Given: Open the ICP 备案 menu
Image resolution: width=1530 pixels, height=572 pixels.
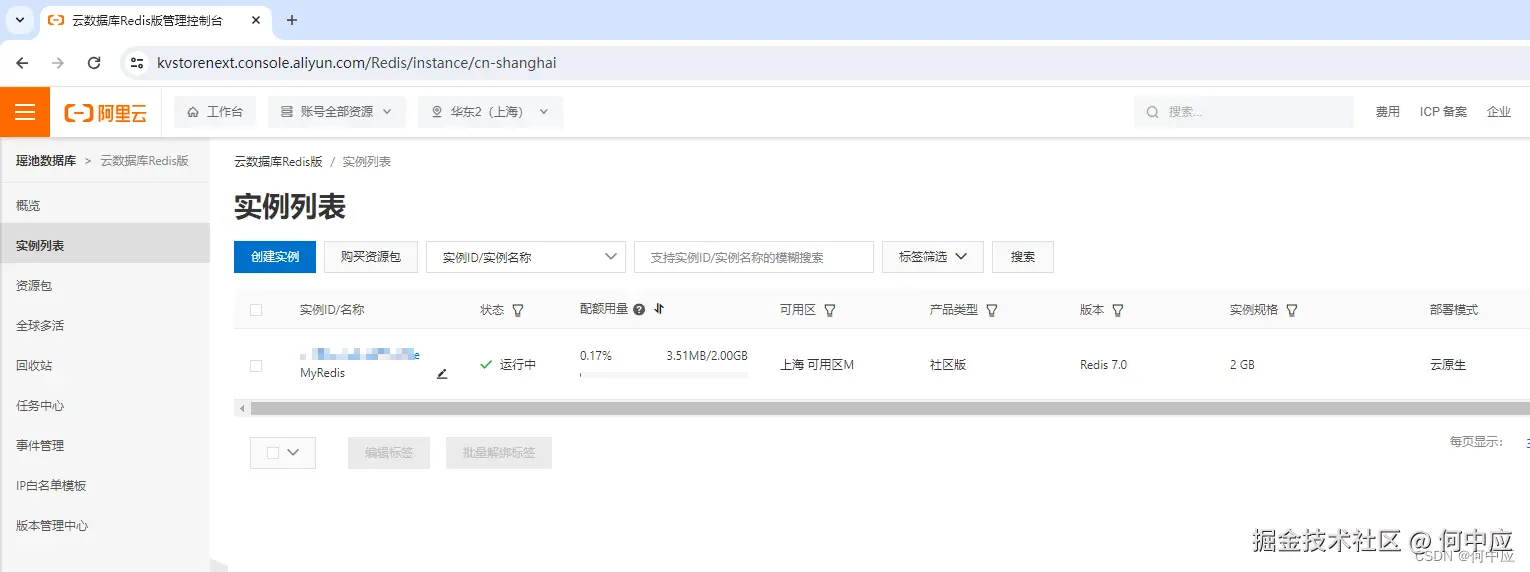Looking at the screenshot, I should 1443,112.
